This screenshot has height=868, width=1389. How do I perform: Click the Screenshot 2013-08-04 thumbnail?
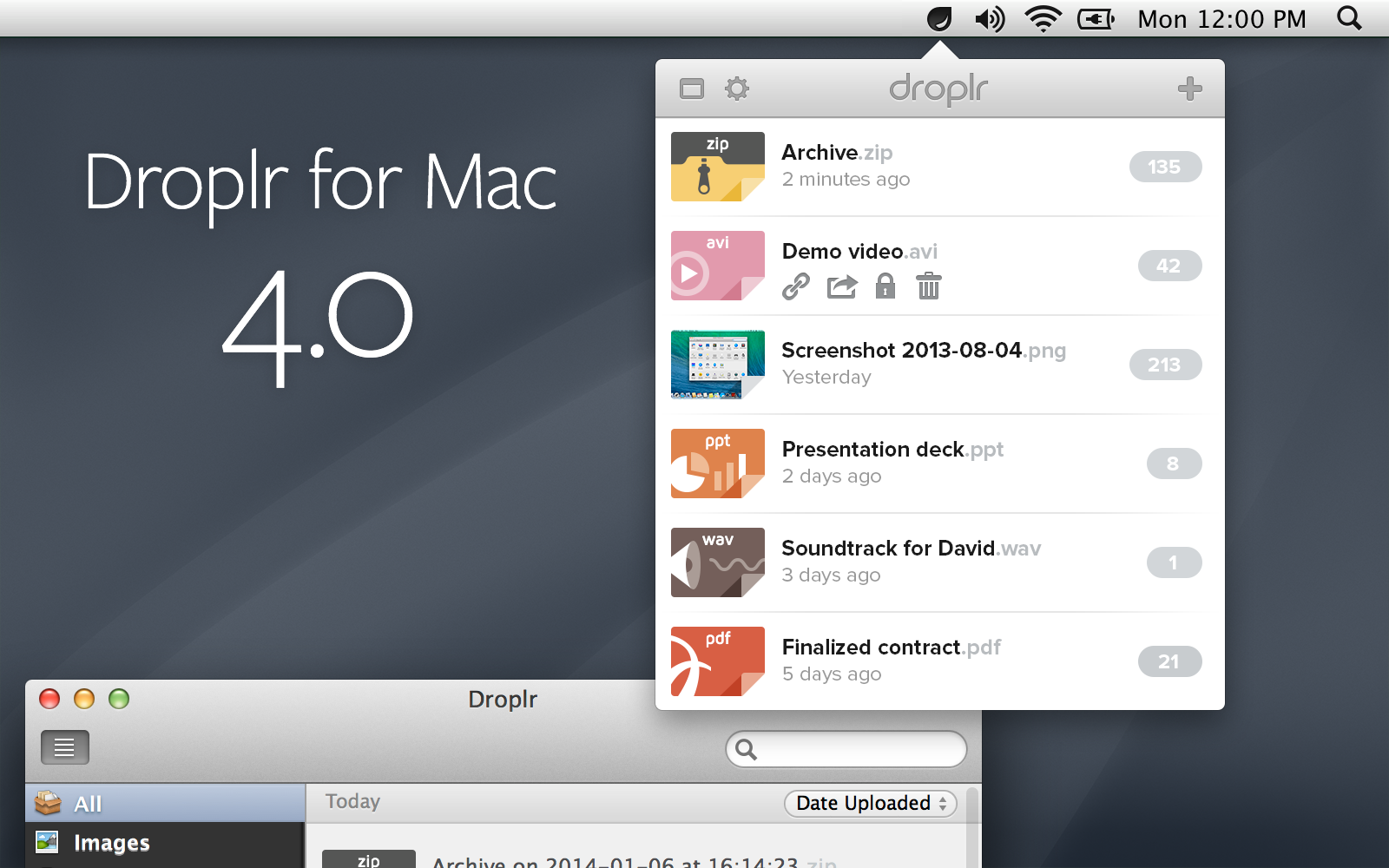[718, 365]
